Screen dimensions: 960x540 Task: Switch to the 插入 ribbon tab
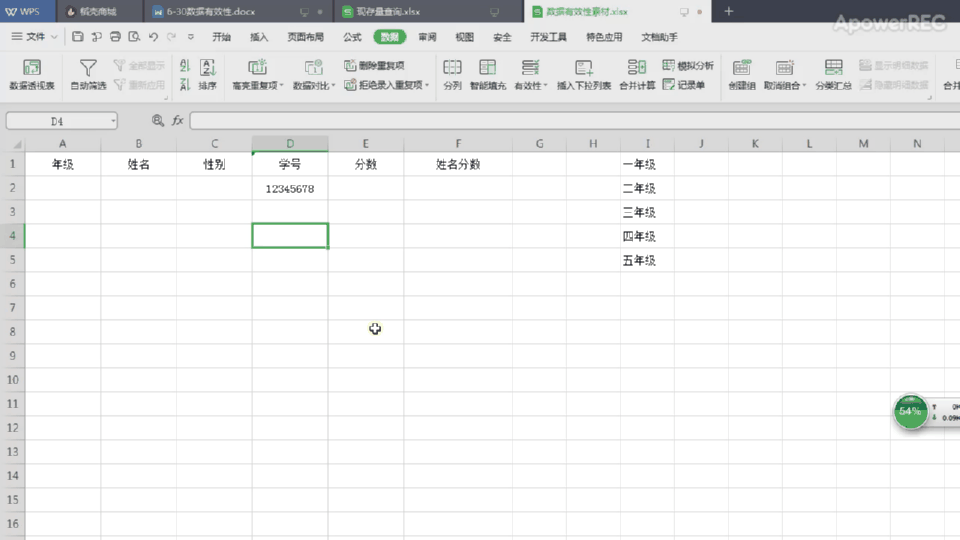click(x=259, y=37)
